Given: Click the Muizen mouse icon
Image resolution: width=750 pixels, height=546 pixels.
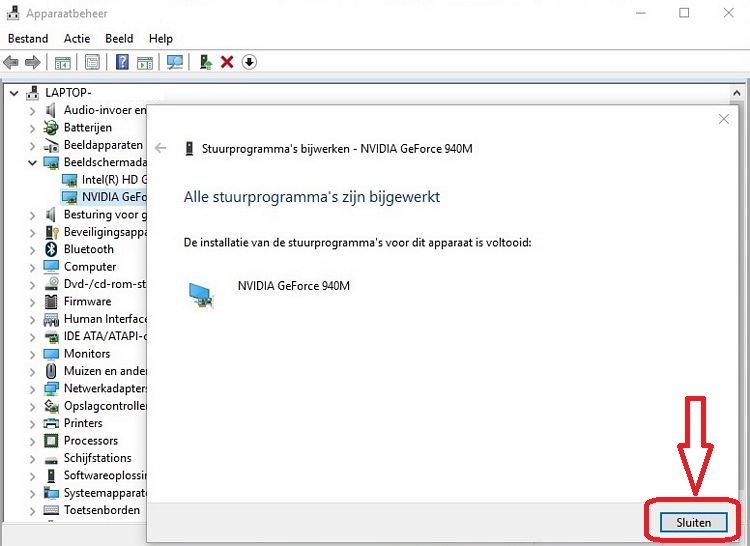Looking at the screenshot, I should pos(51,371).
